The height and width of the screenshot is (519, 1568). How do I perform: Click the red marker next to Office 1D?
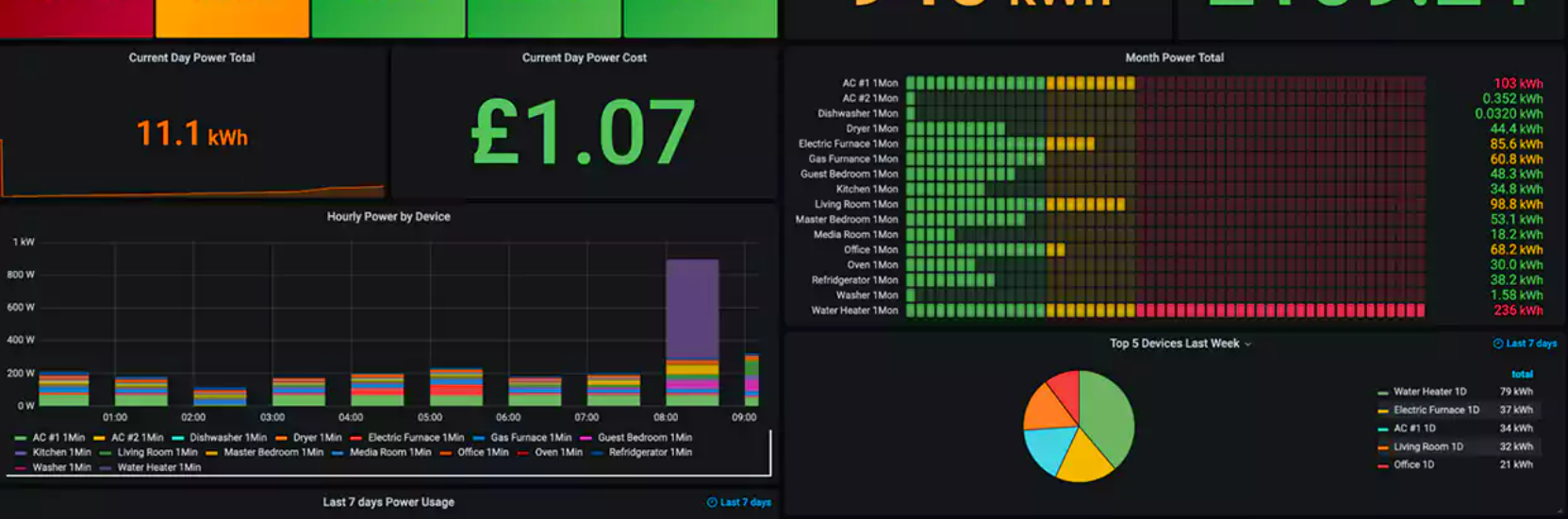(1382, 465)
